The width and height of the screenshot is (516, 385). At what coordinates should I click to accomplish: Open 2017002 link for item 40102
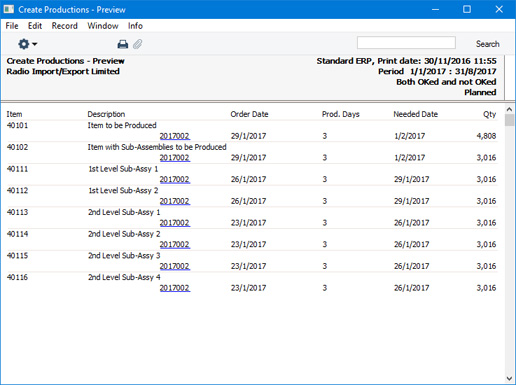click(175, 158)
